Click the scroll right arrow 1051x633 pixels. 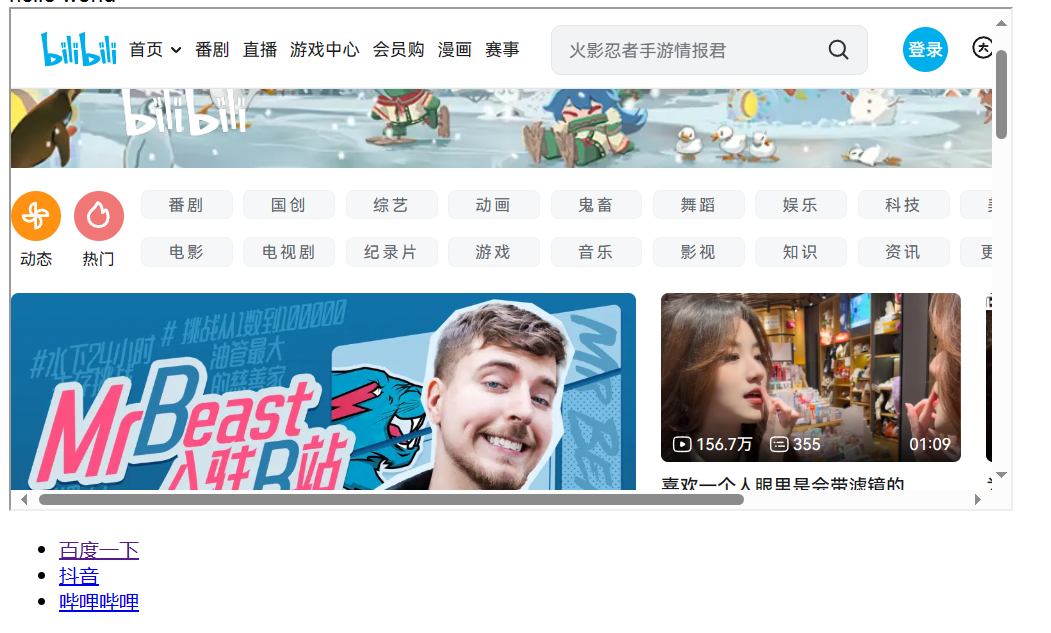pyautogui.click(x=977, y=500)
